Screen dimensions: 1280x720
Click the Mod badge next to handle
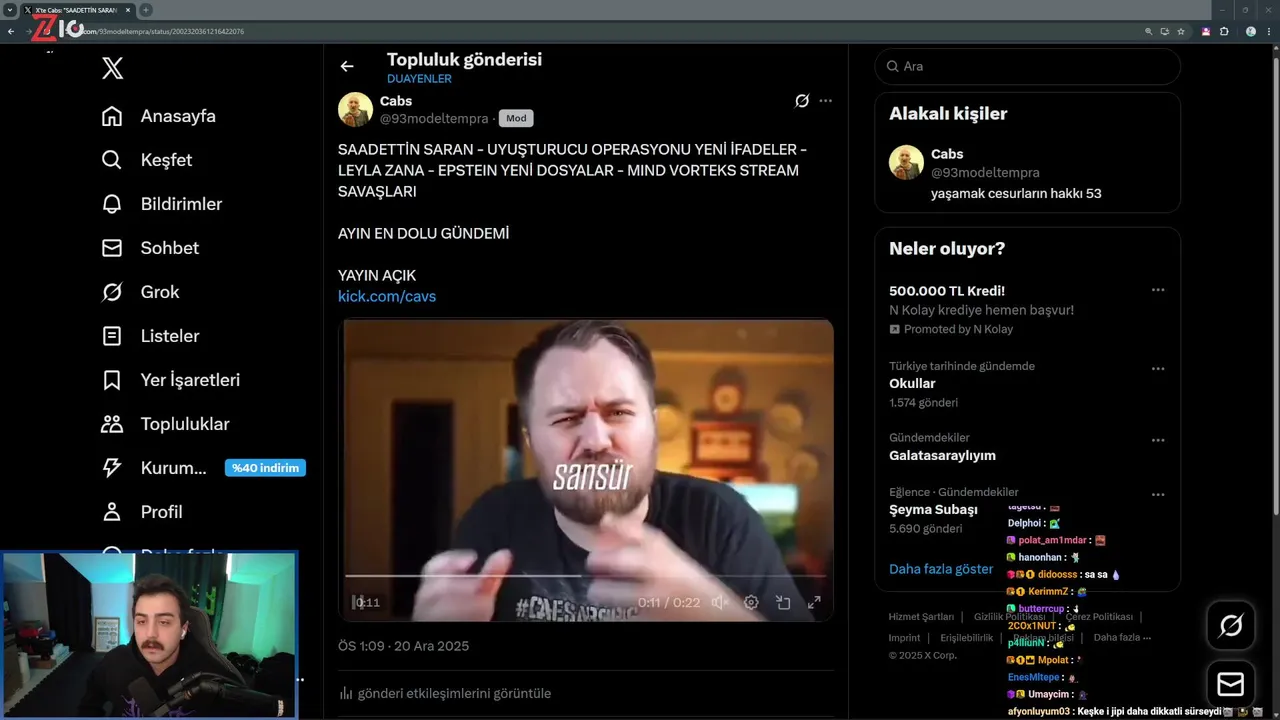[516, 118]
